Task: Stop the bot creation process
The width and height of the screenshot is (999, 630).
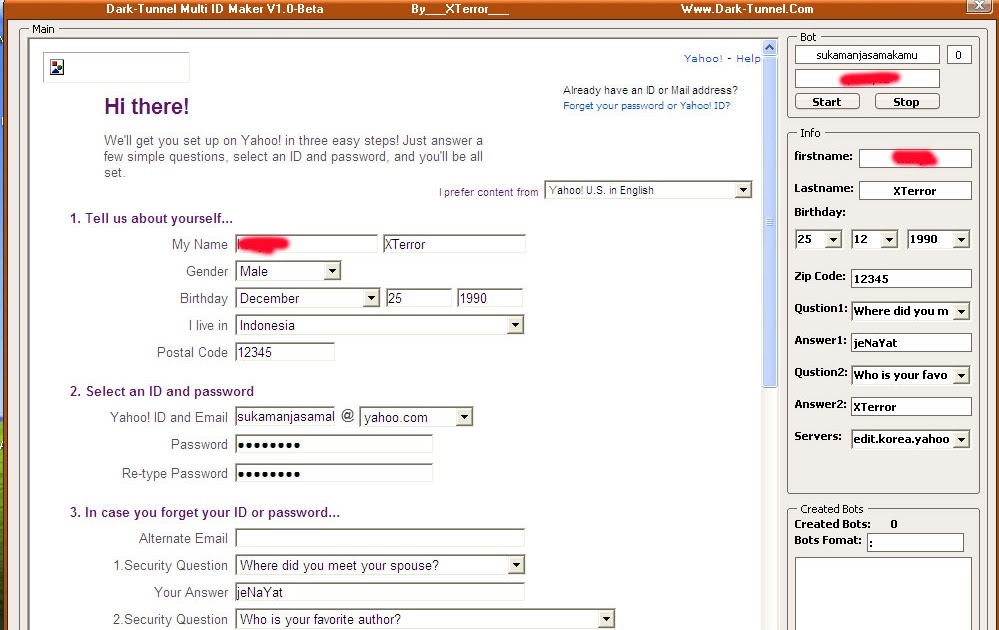Action: pyautogui.click(x=907, y=102)
